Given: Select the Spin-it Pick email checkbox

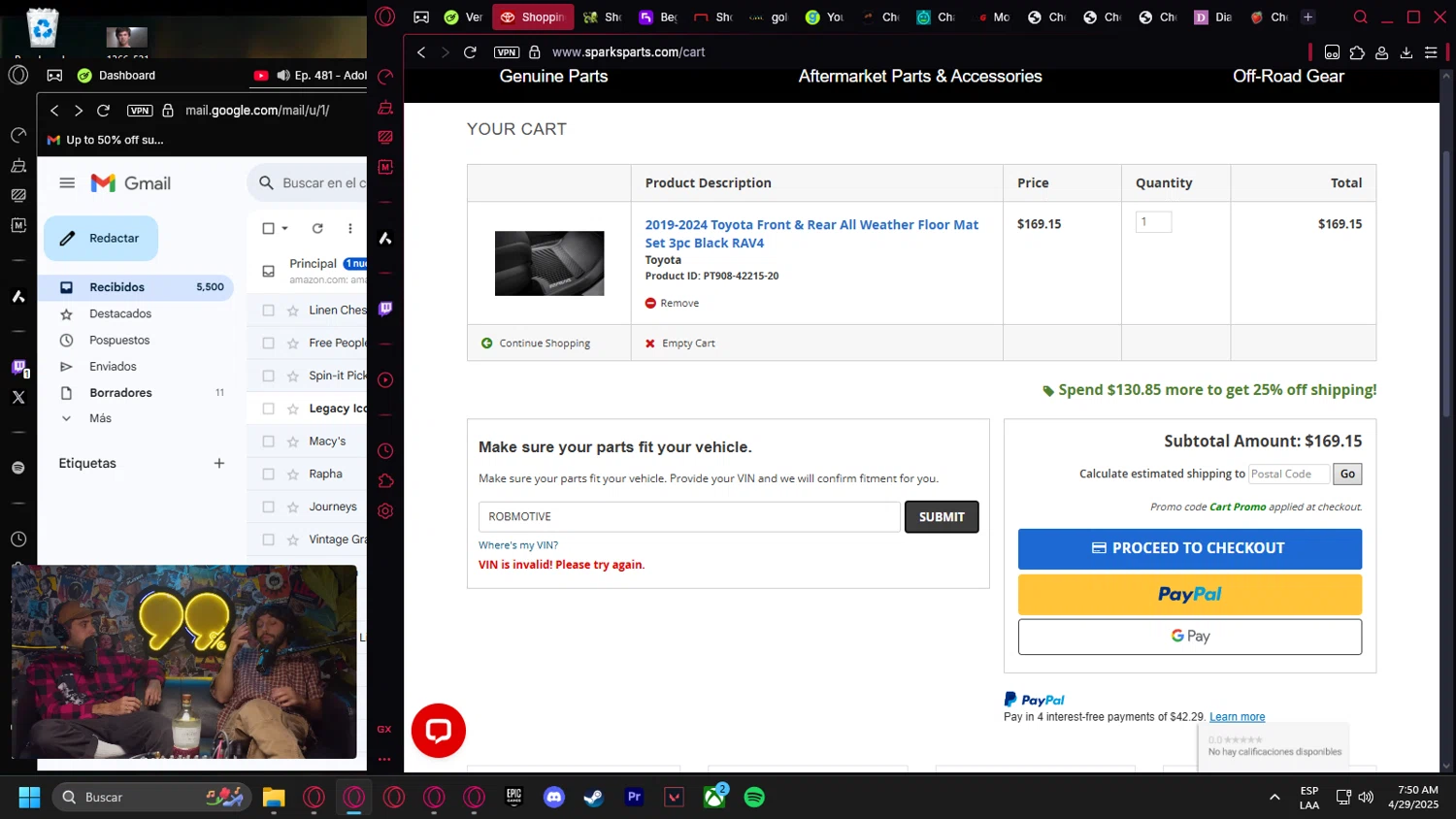Looking at the screenshot, I should coord(269,376).
